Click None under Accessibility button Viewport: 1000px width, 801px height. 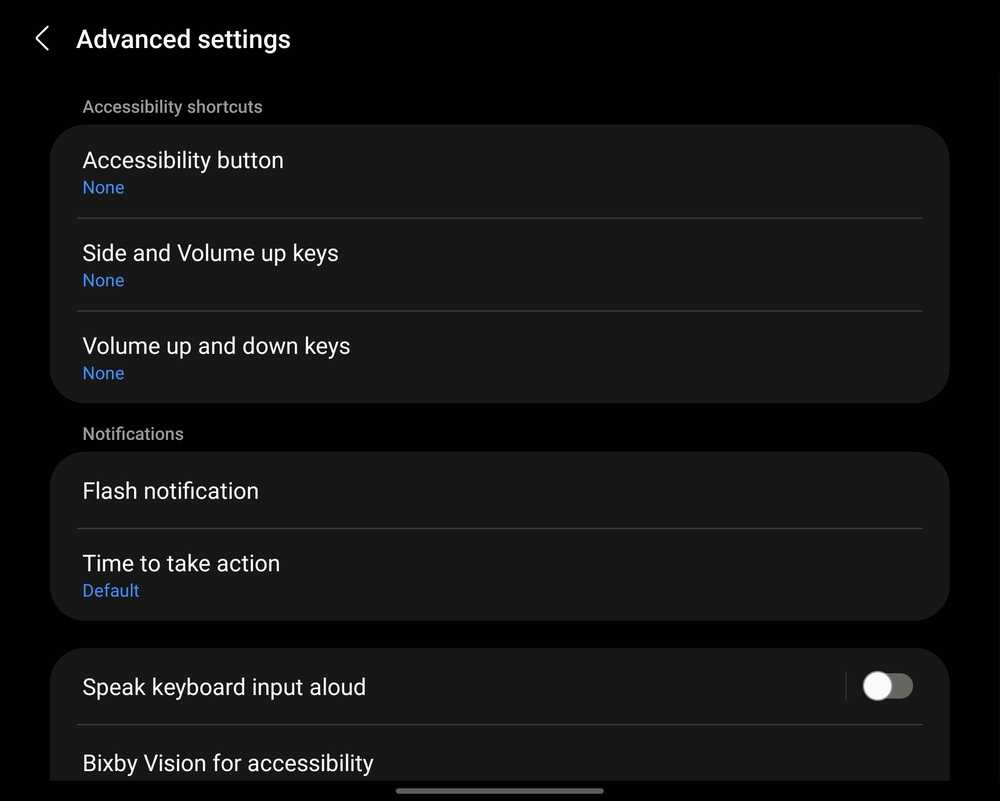click(103, 188)
